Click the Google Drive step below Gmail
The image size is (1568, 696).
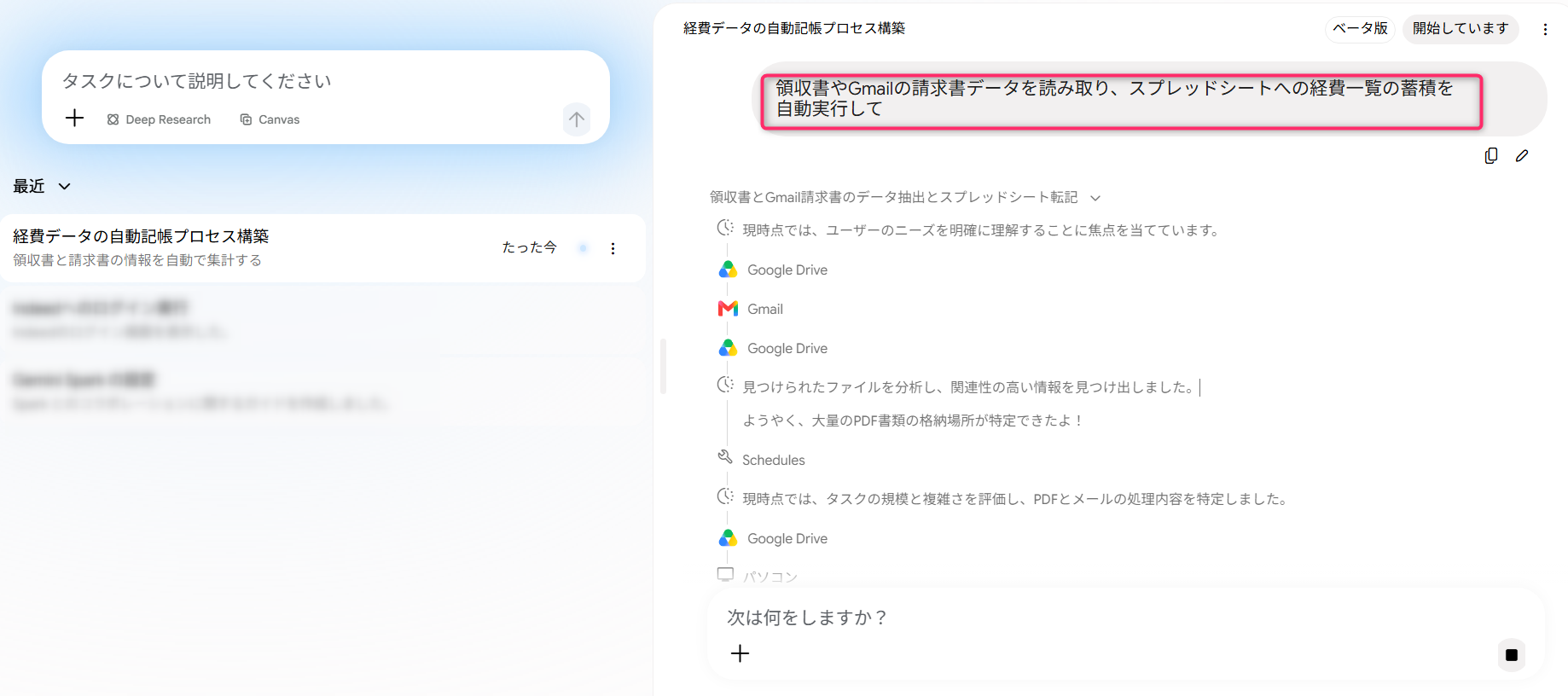pos(774,348)
